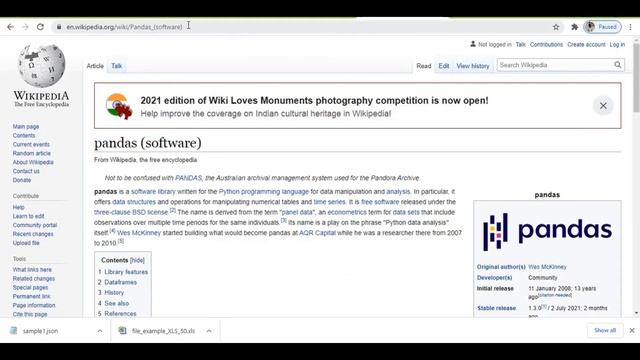Hide the Contents table
This screenshot has height=360, width=640.
coord(137,260)
